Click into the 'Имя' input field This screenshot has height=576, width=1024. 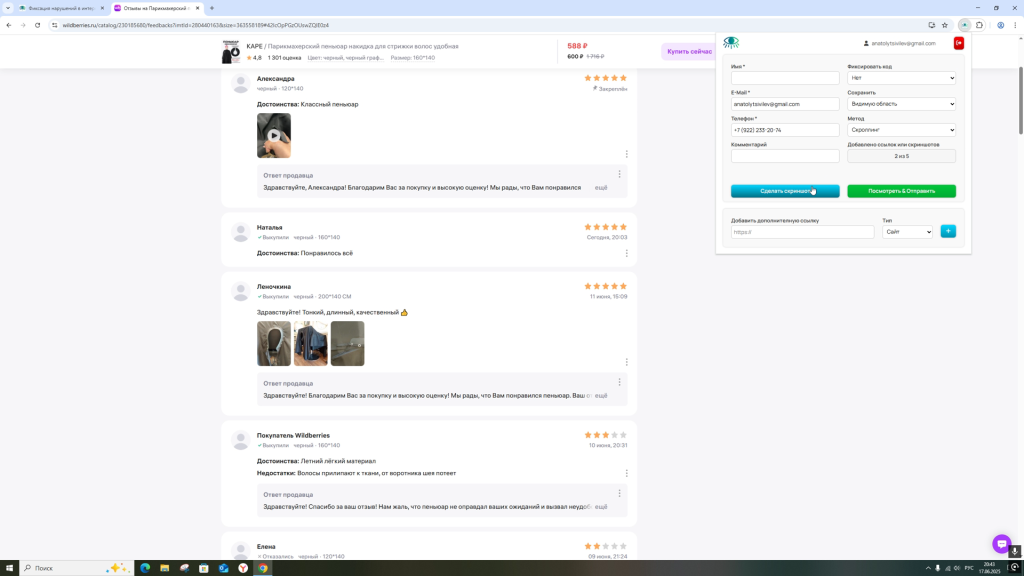[x=785, y=78]
